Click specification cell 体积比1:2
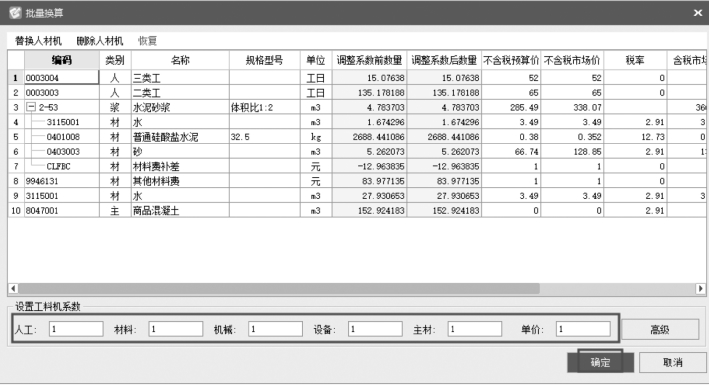Image resolution: width=709 pixels, height=386 pixels. click(265, 107)
